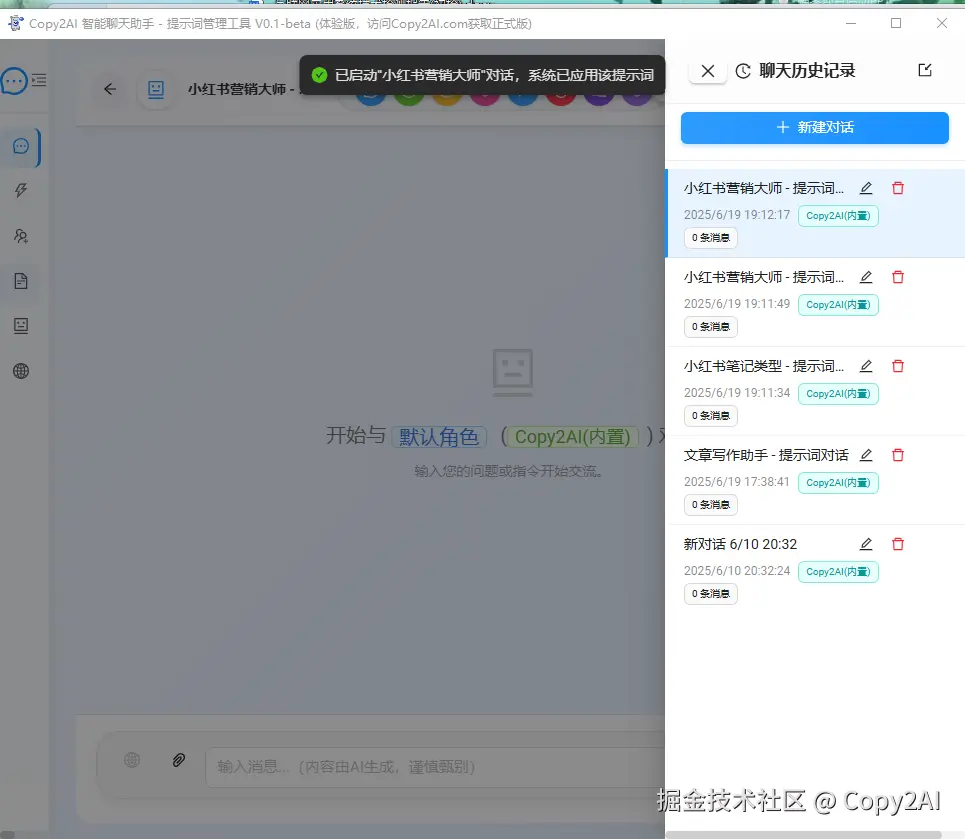The image size is (965, 839).
Task: Open the chat section in left sidebar
Action: (21, 147)
